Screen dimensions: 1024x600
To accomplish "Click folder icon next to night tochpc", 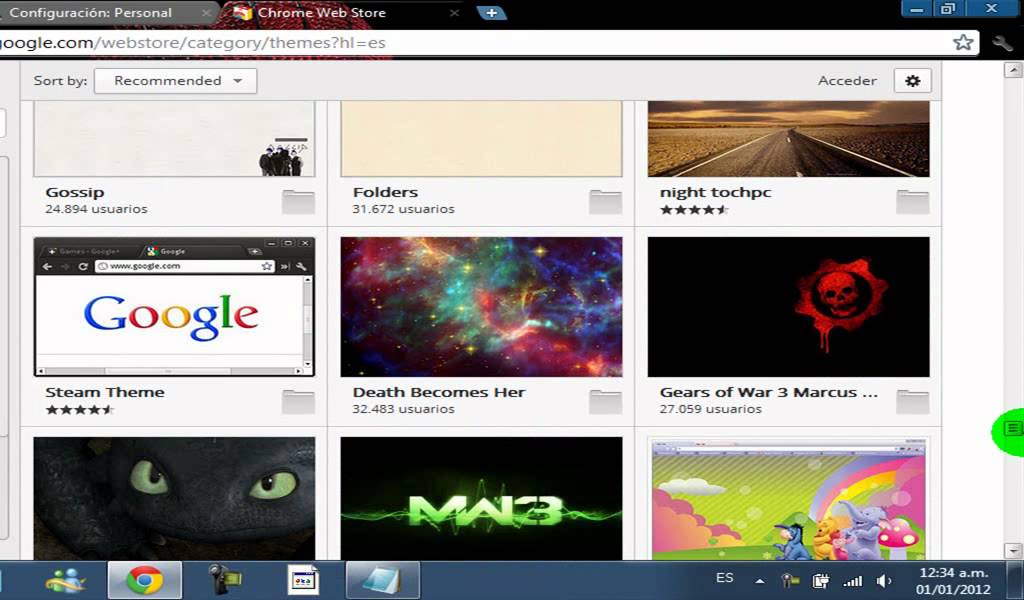I will (912, 202).
